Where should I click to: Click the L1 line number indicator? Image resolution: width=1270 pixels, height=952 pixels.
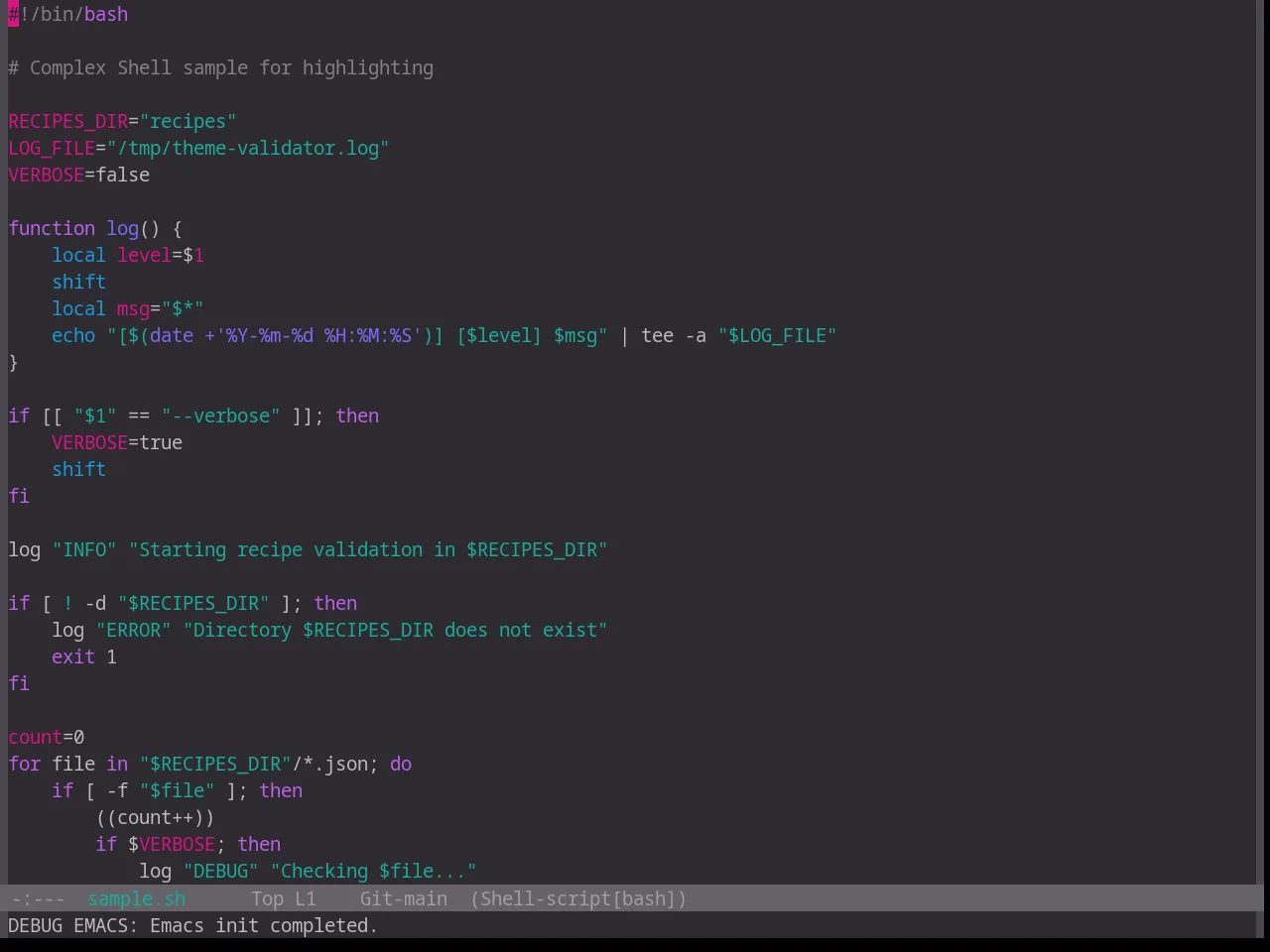coord(306,899)
